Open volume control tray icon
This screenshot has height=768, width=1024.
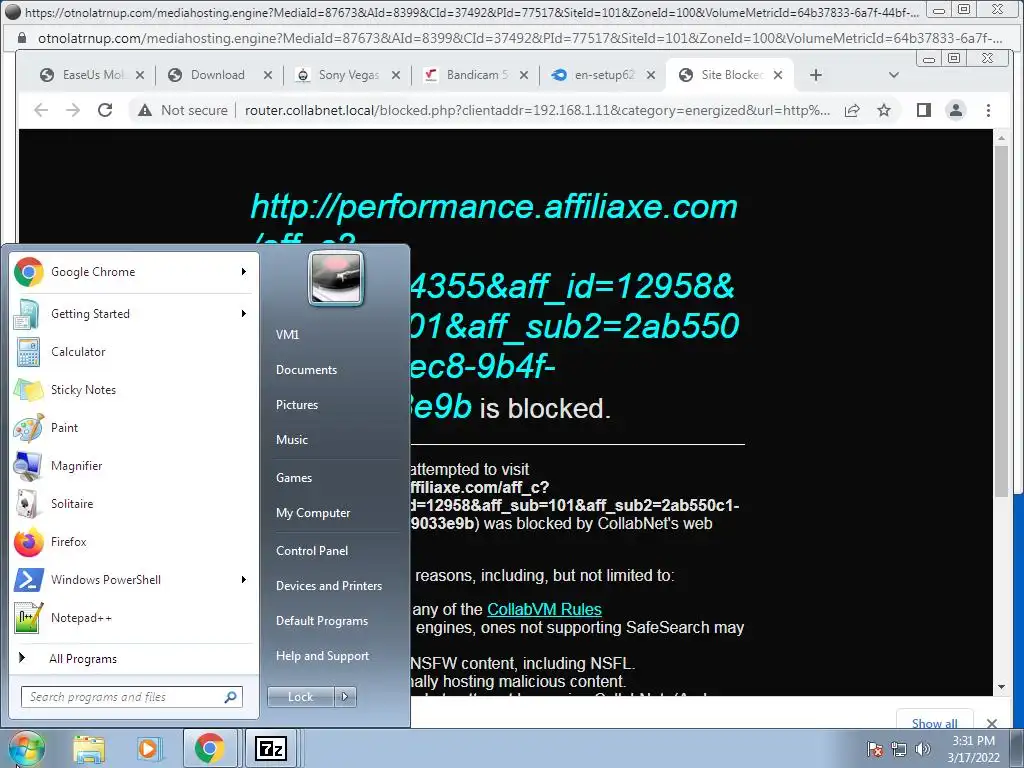923,749
